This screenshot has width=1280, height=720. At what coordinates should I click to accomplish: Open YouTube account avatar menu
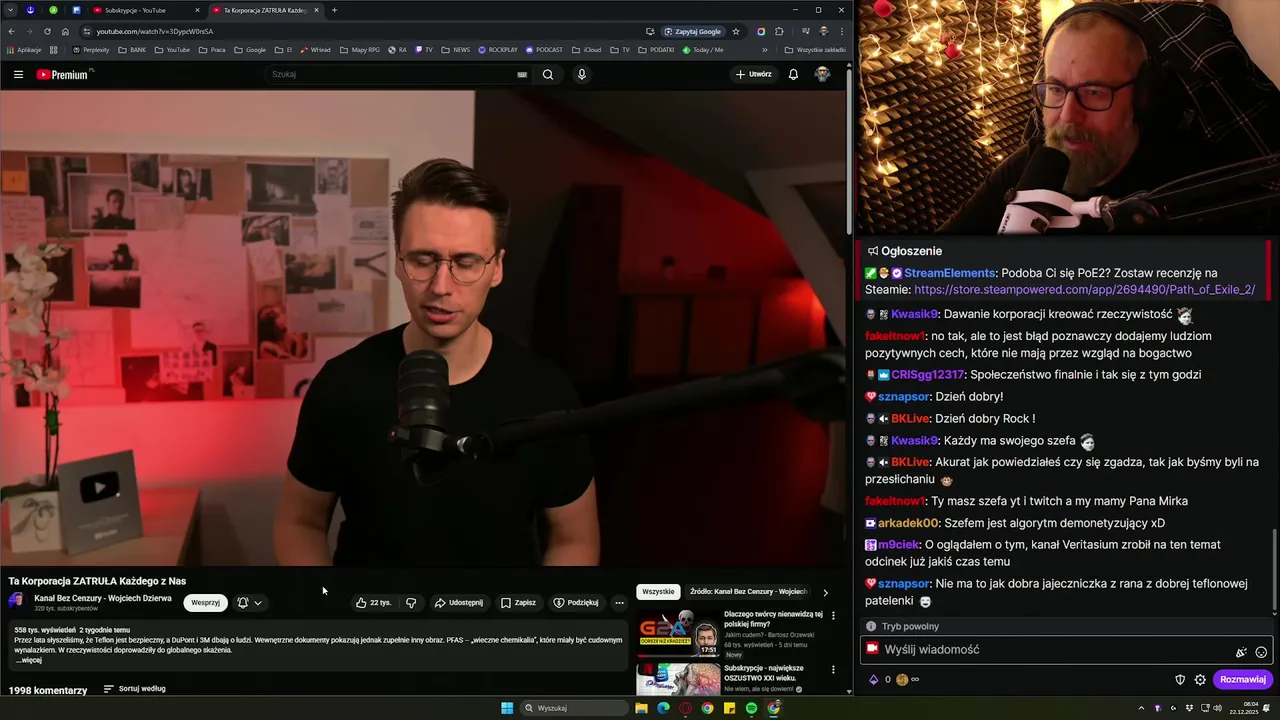click(822, 74)
